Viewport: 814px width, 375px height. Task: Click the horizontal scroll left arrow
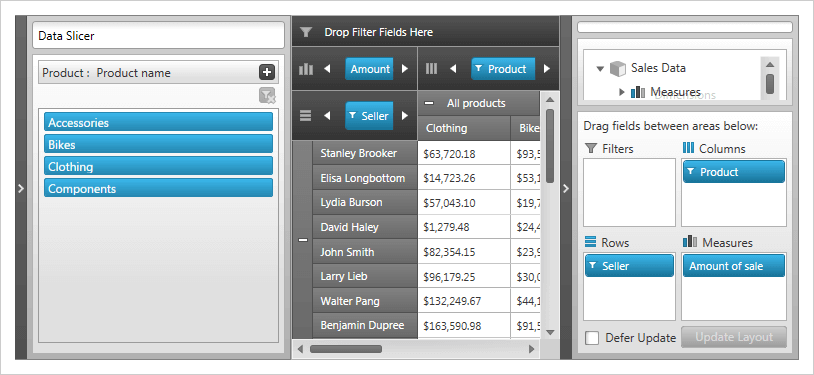[300, 349]
